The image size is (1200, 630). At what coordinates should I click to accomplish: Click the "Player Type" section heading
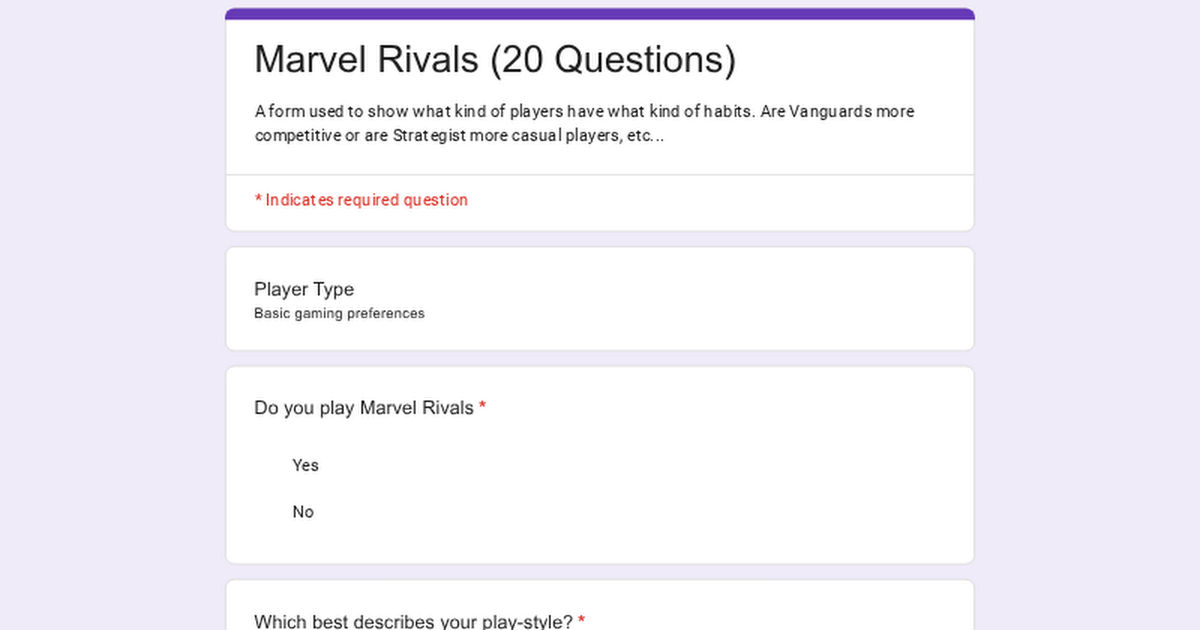(x=304, y=289)
